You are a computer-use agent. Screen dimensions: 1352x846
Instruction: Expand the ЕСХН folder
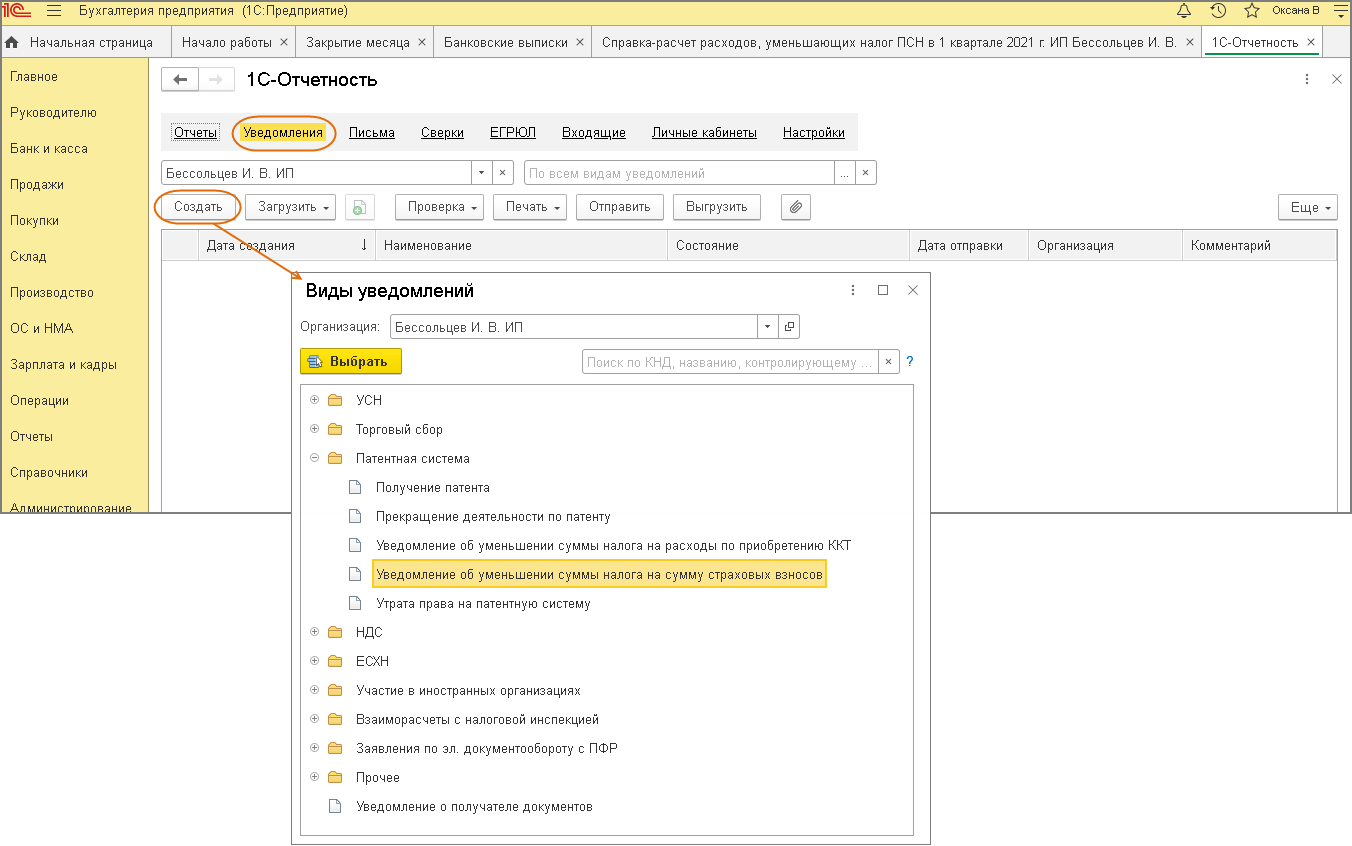[x=314, y=661]
